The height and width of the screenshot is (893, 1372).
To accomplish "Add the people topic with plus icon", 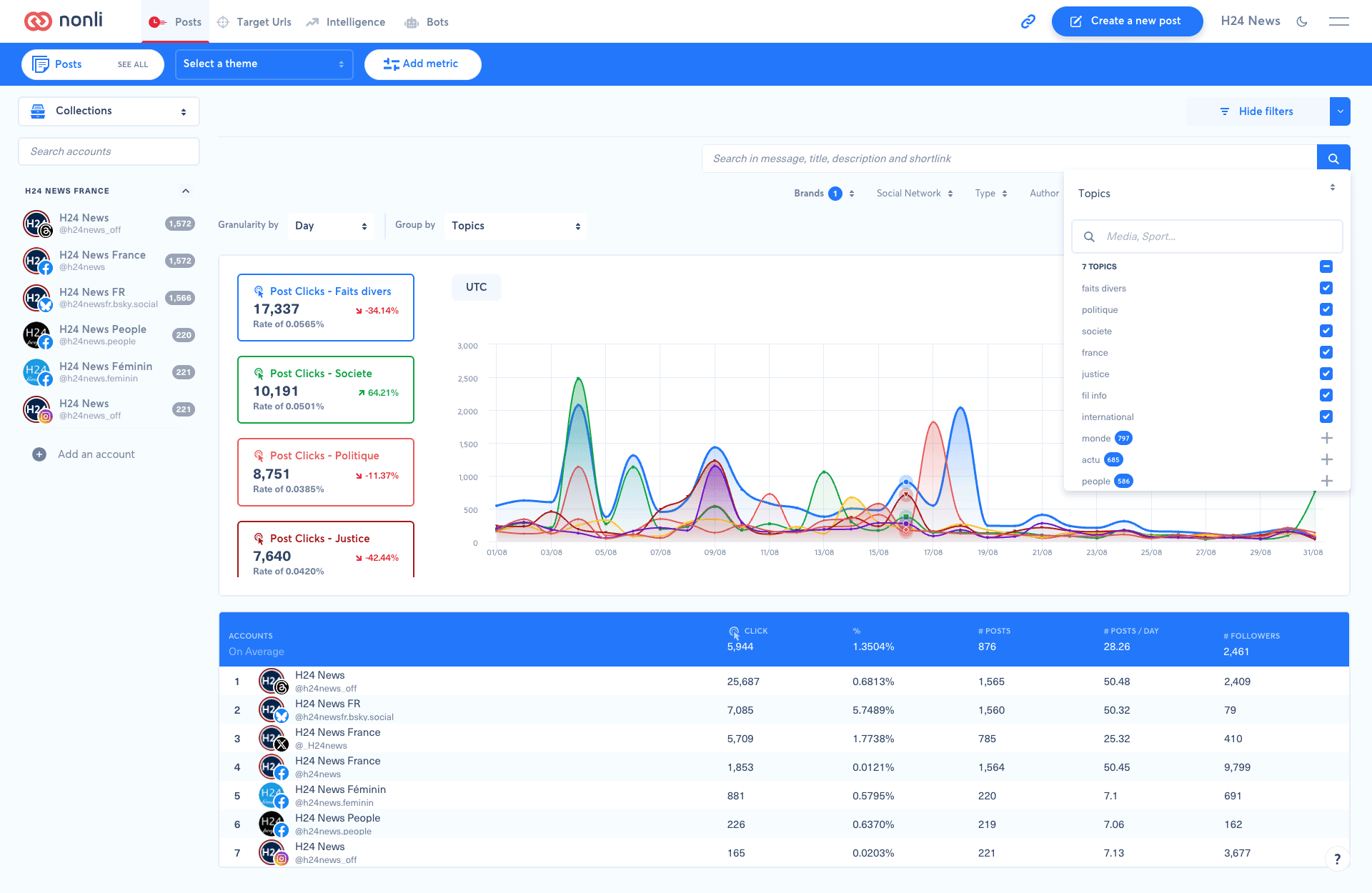I will (x=1326, y=481).
